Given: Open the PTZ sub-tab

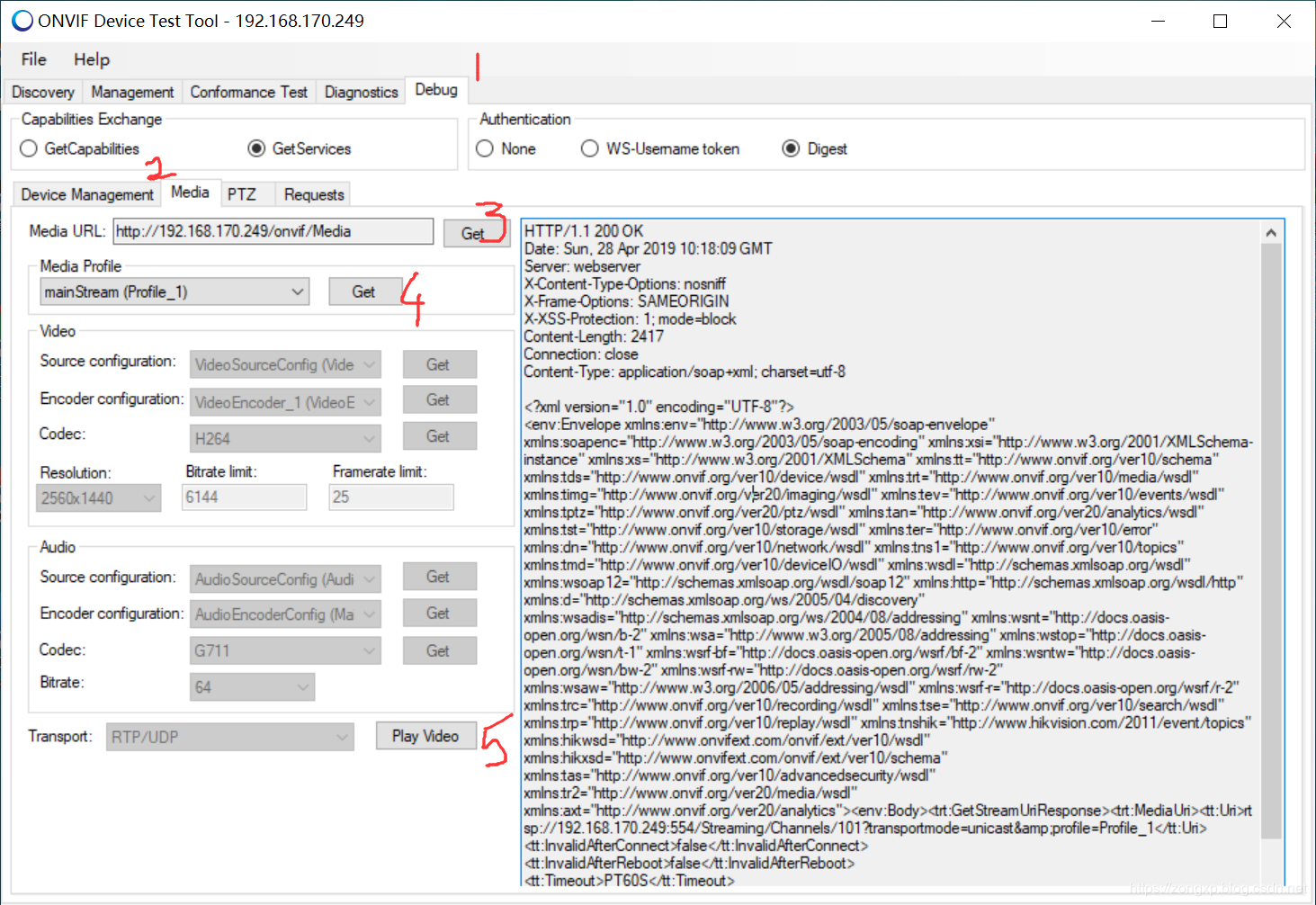Looking at the screenshot, I should click(x=242, y=194).
